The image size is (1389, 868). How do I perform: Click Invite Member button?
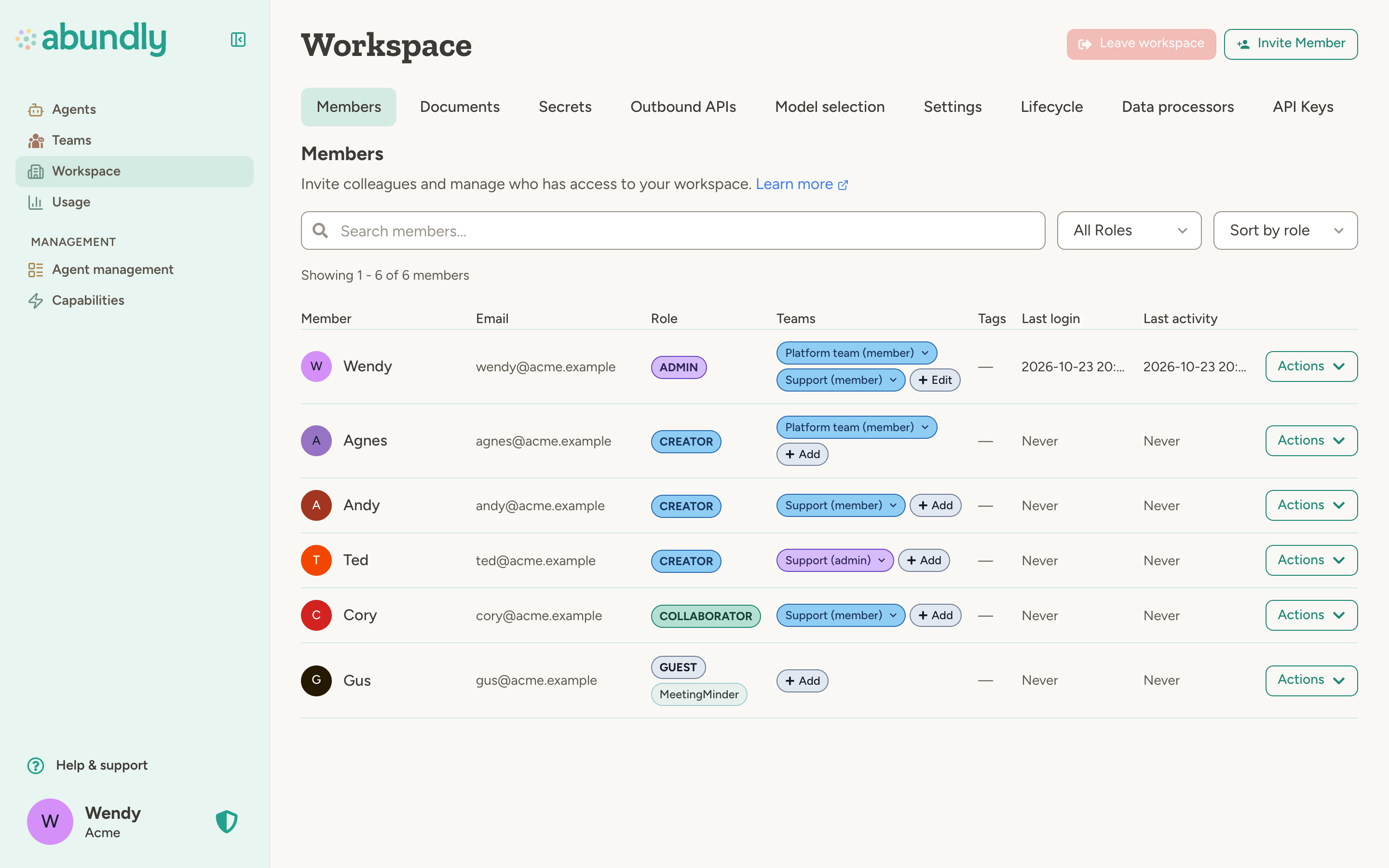pos(1290,43)
